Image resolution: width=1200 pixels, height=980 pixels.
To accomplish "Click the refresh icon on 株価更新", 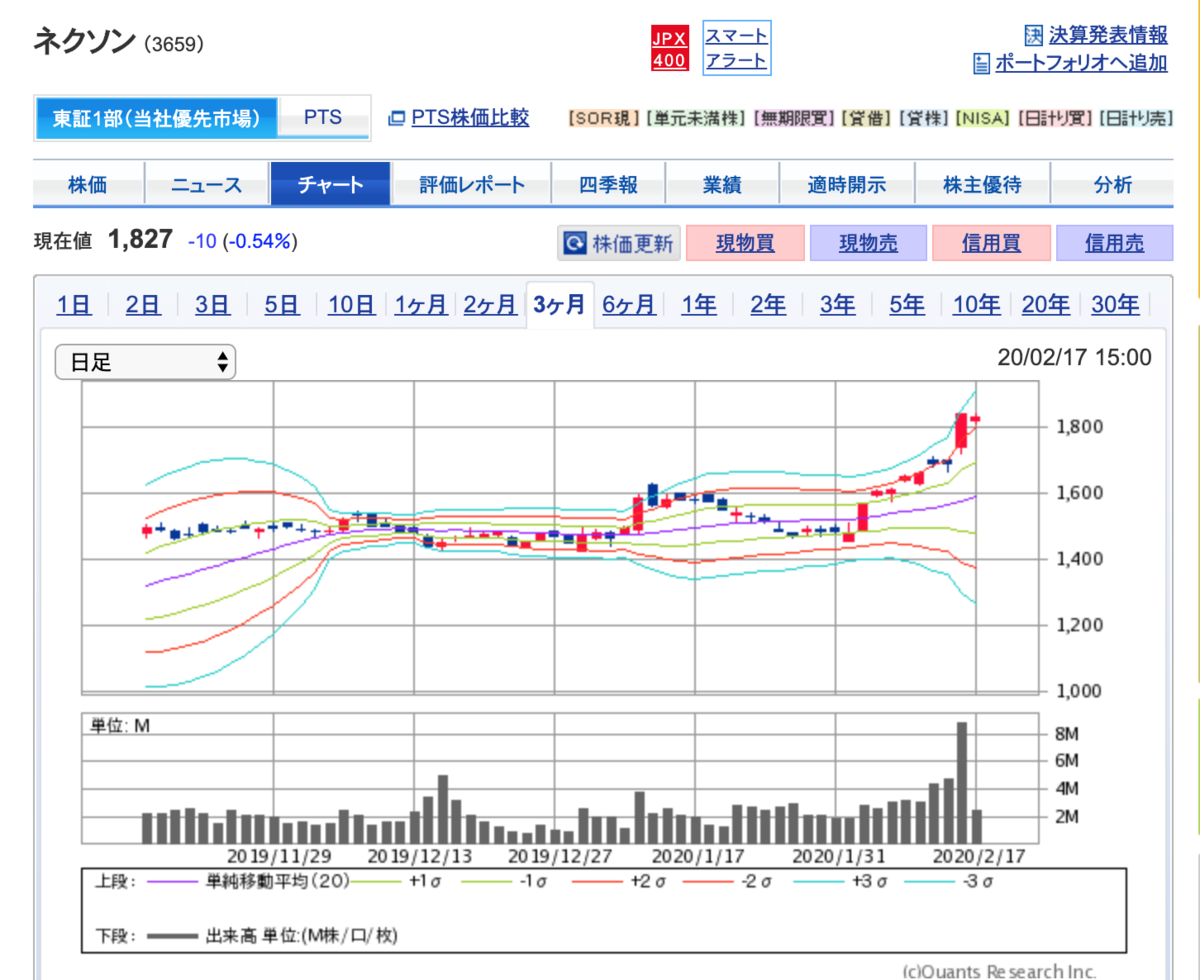I will tap(574, 243).
